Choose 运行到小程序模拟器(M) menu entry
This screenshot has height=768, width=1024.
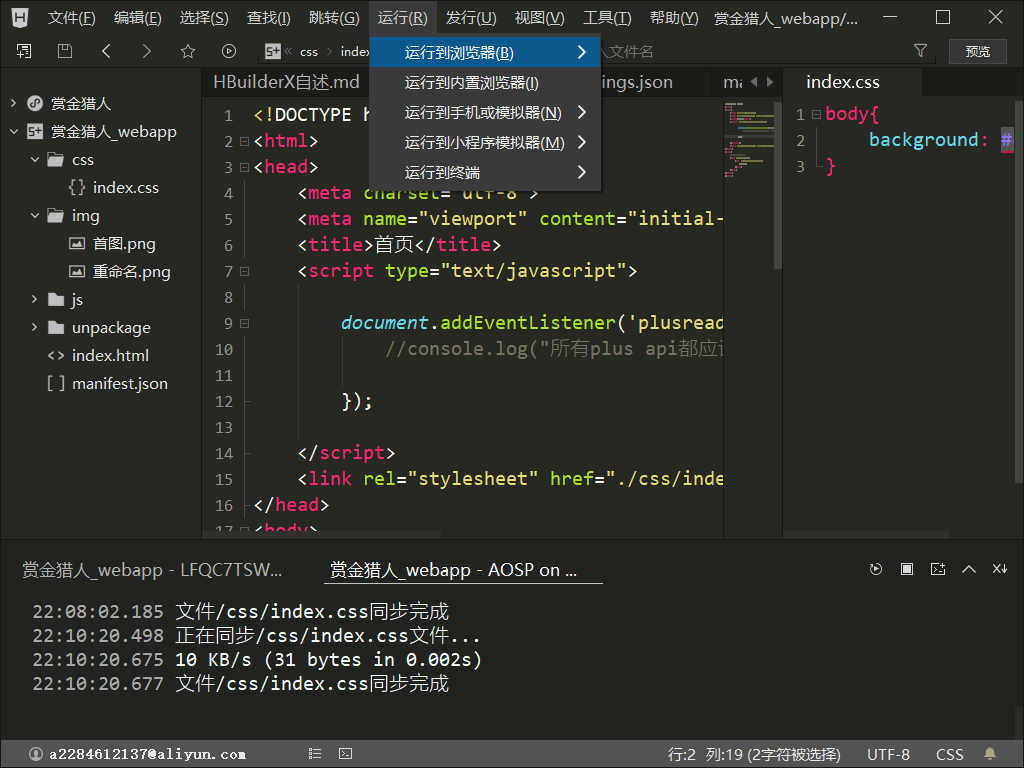pyautogui.click(x=485, y=142)
